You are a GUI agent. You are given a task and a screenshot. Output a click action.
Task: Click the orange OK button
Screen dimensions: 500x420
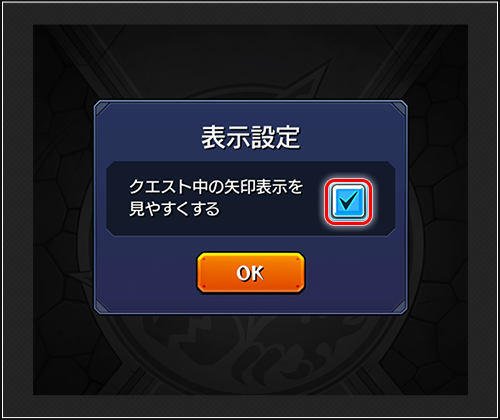pos(250,273)
